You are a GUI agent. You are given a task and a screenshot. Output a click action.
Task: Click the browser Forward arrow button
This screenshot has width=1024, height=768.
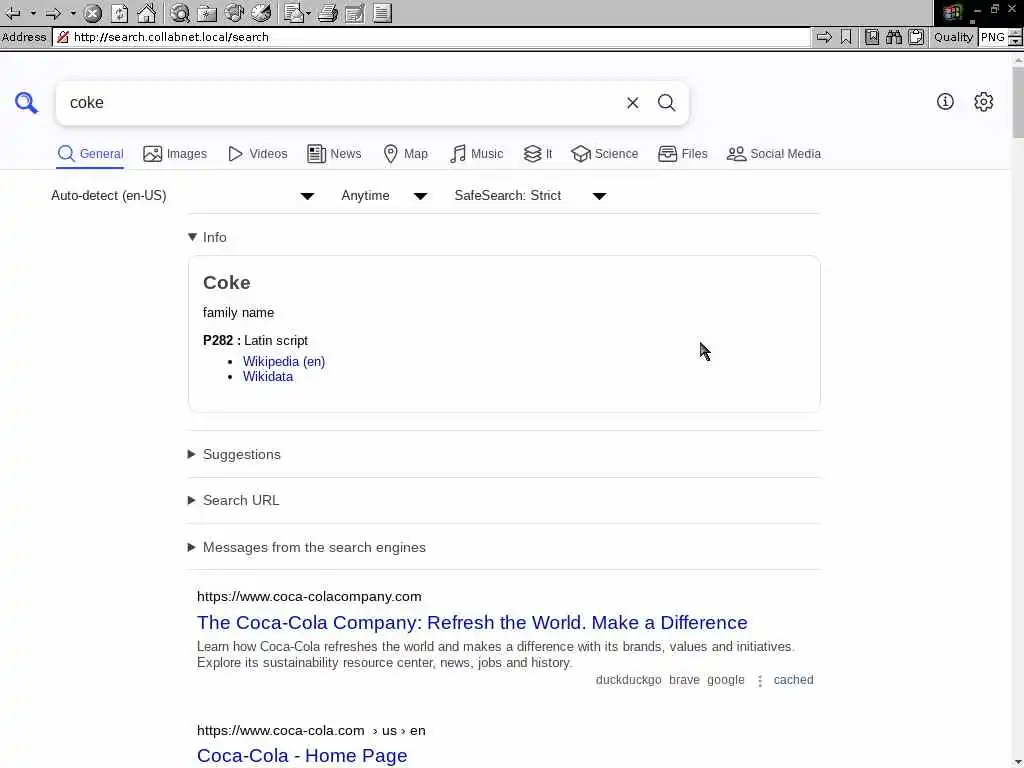pos(54,13)
